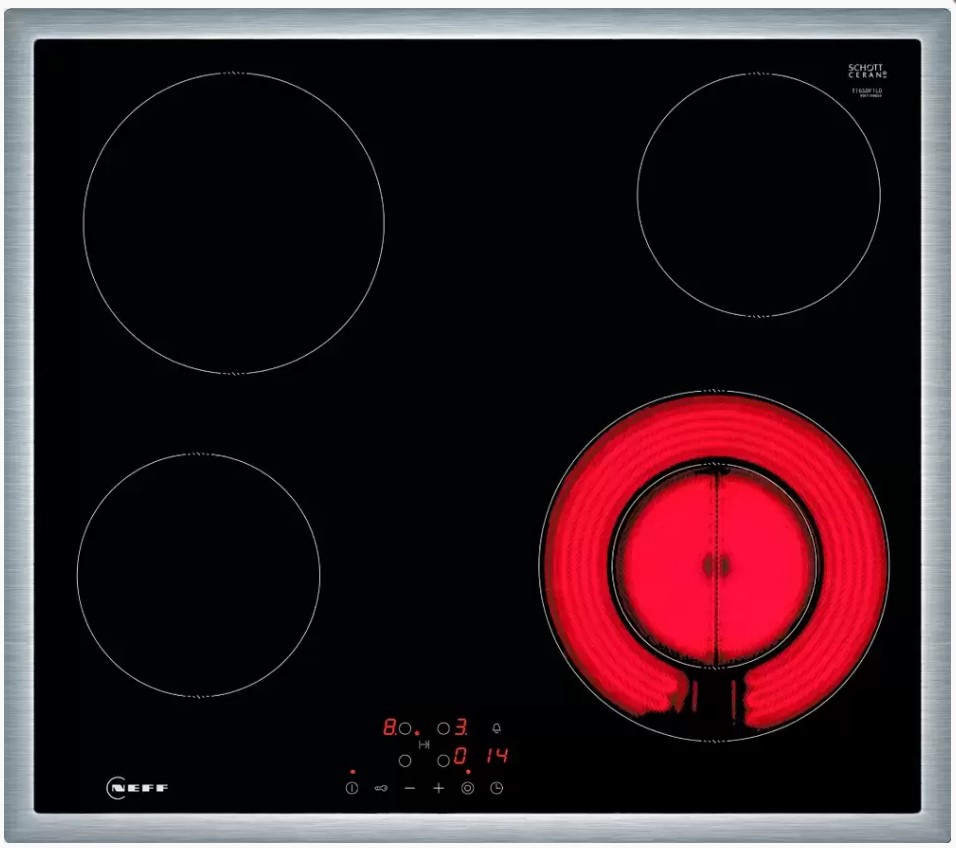Click the glowing red inner heating ring
Screen dimensions: 956x848
[x=716, y=566]
